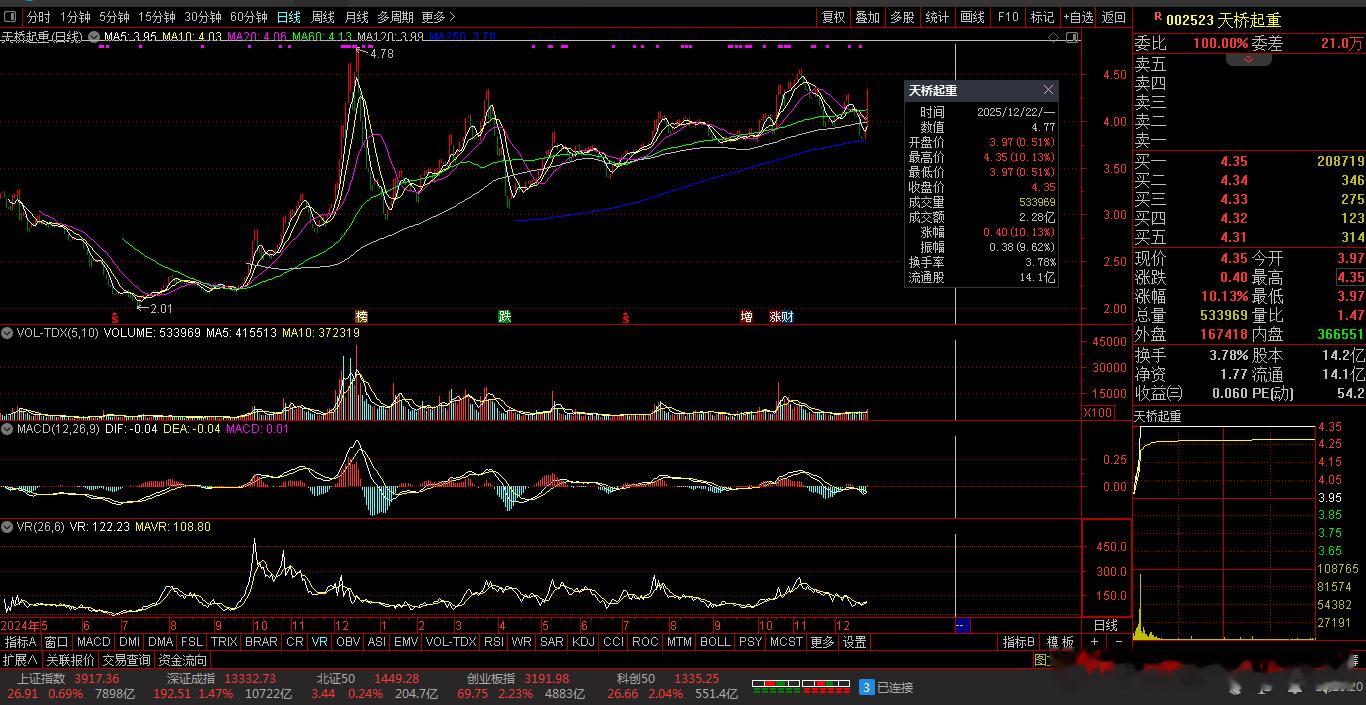The height and width of the screenshot is (705, 1366).
Task: Add stock via +自选 button
Action: [1078, 17]
